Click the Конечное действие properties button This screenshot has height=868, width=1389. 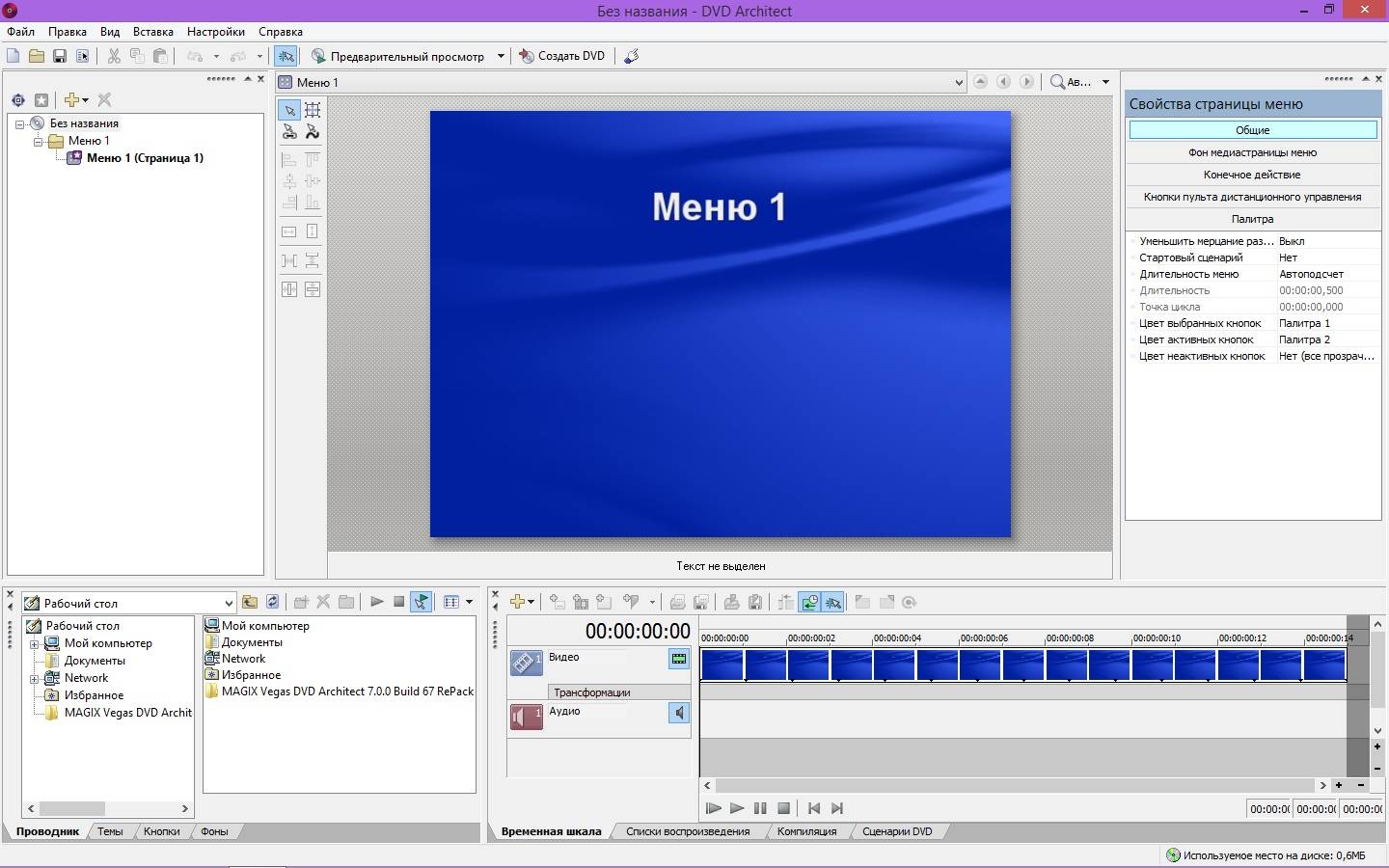[x=1252, y=175]
